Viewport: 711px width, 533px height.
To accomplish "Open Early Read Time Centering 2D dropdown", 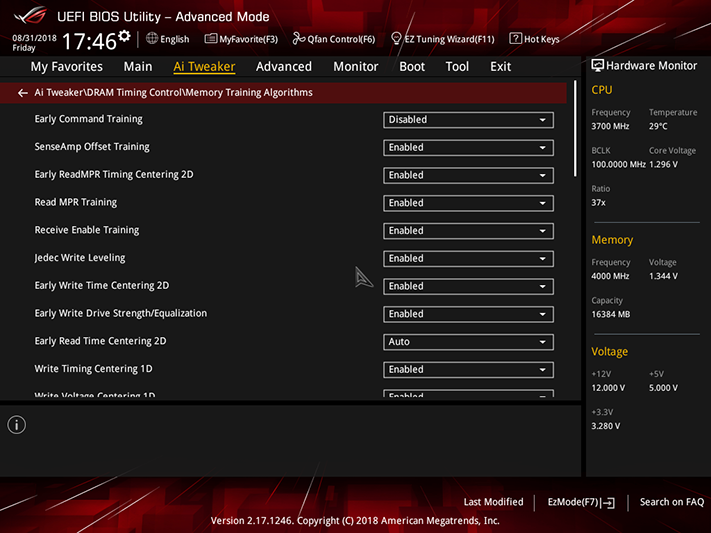I will pyautogui.click(x=468, y=342).
